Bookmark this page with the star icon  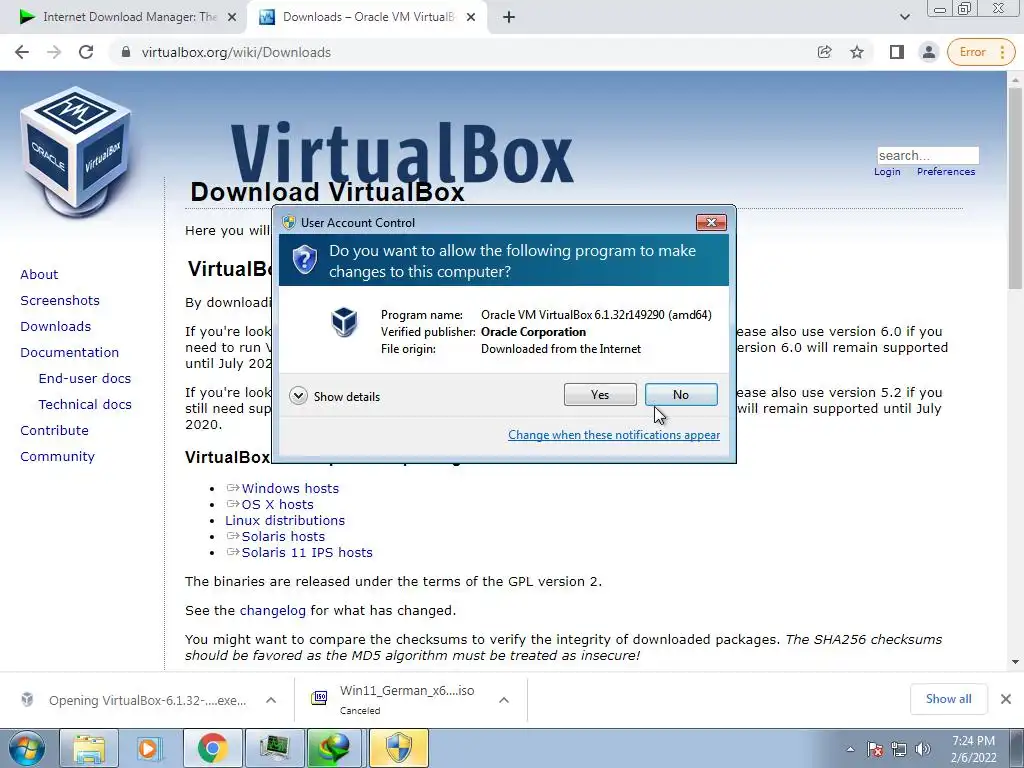[857, 52]
